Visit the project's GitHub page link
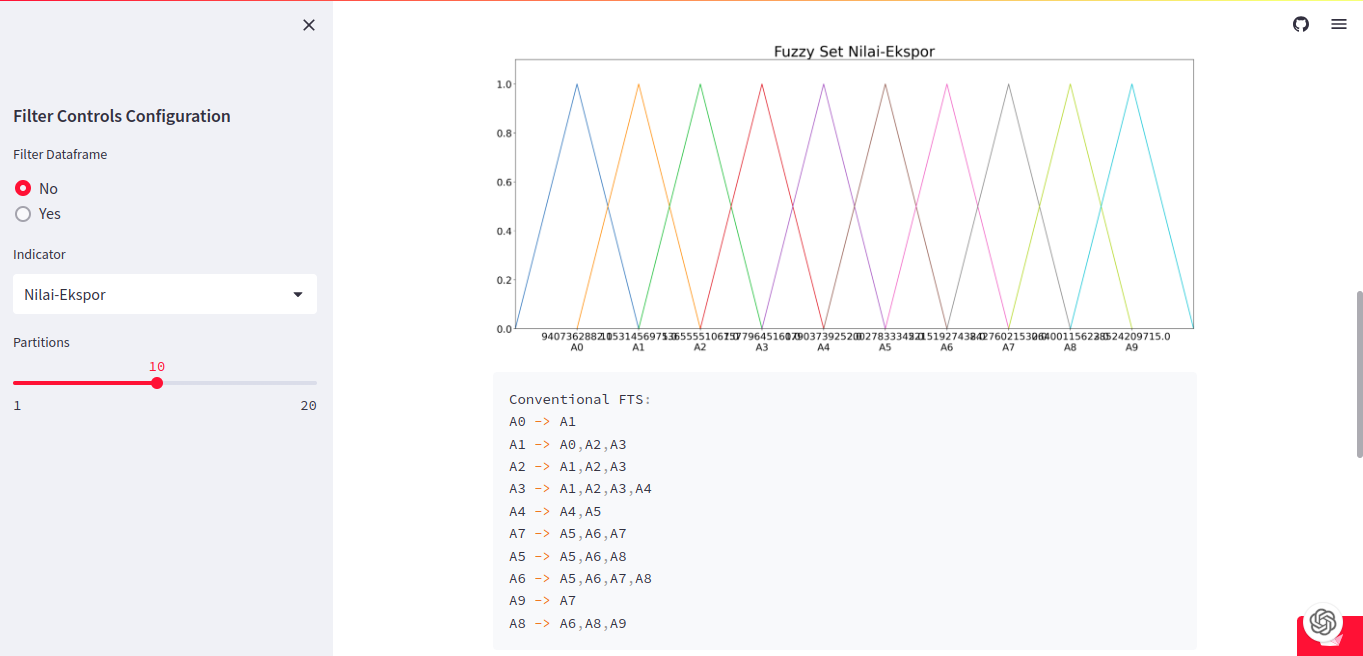This screenshot has height=656, width=1363. click(1300, 24)
